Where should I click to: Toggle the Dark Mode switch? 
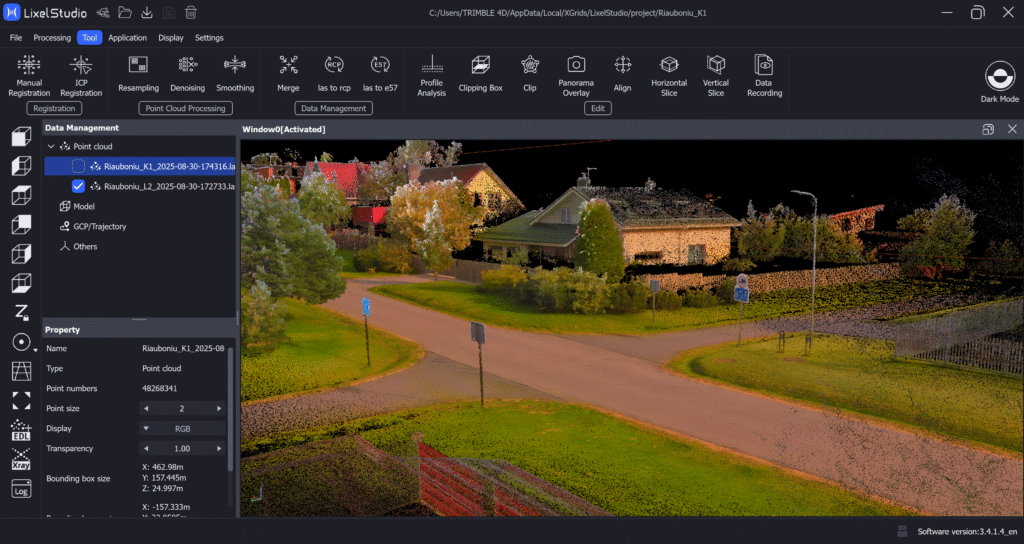click(1000, 78)
